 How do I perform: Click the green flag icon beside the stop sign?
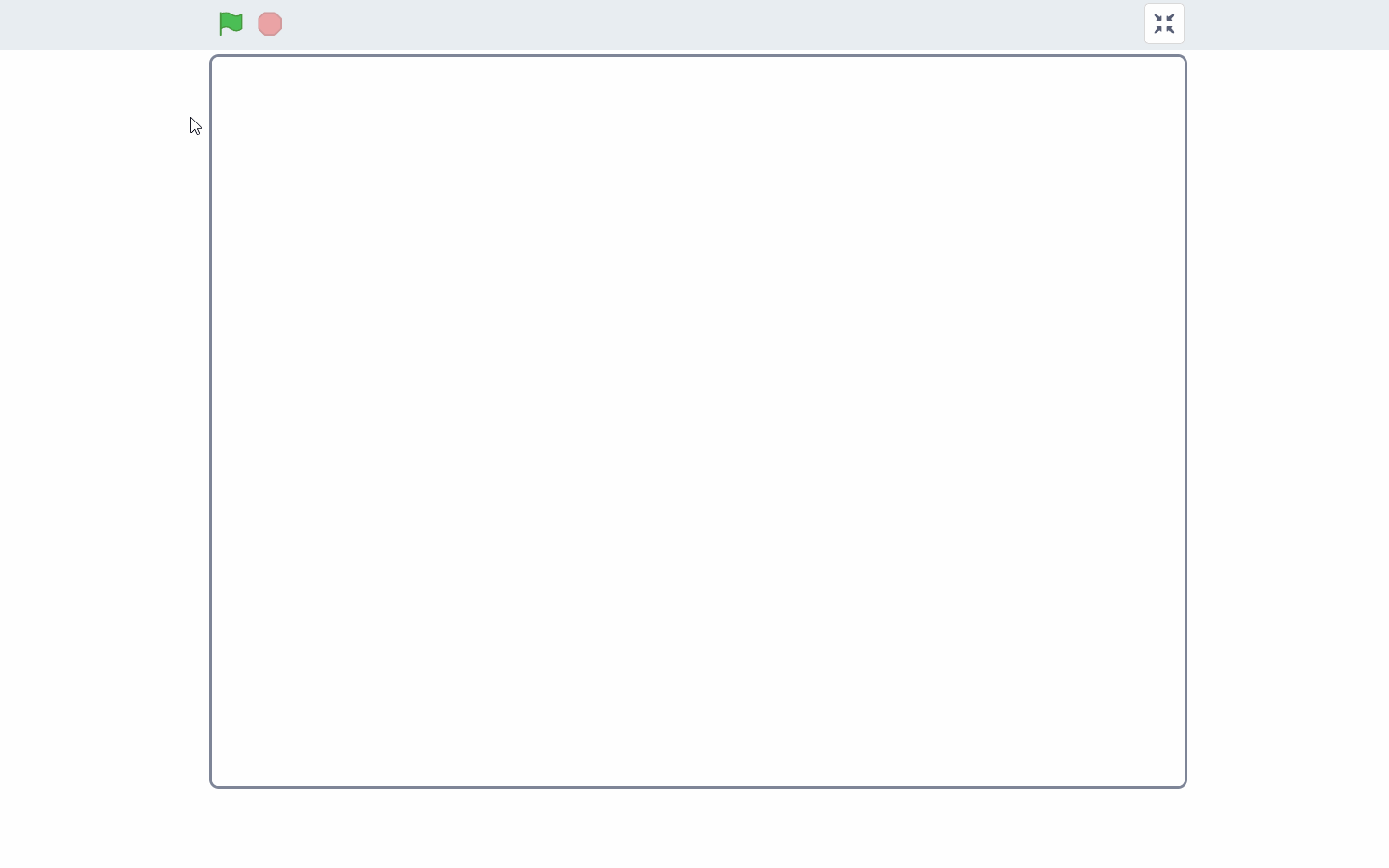231,24
